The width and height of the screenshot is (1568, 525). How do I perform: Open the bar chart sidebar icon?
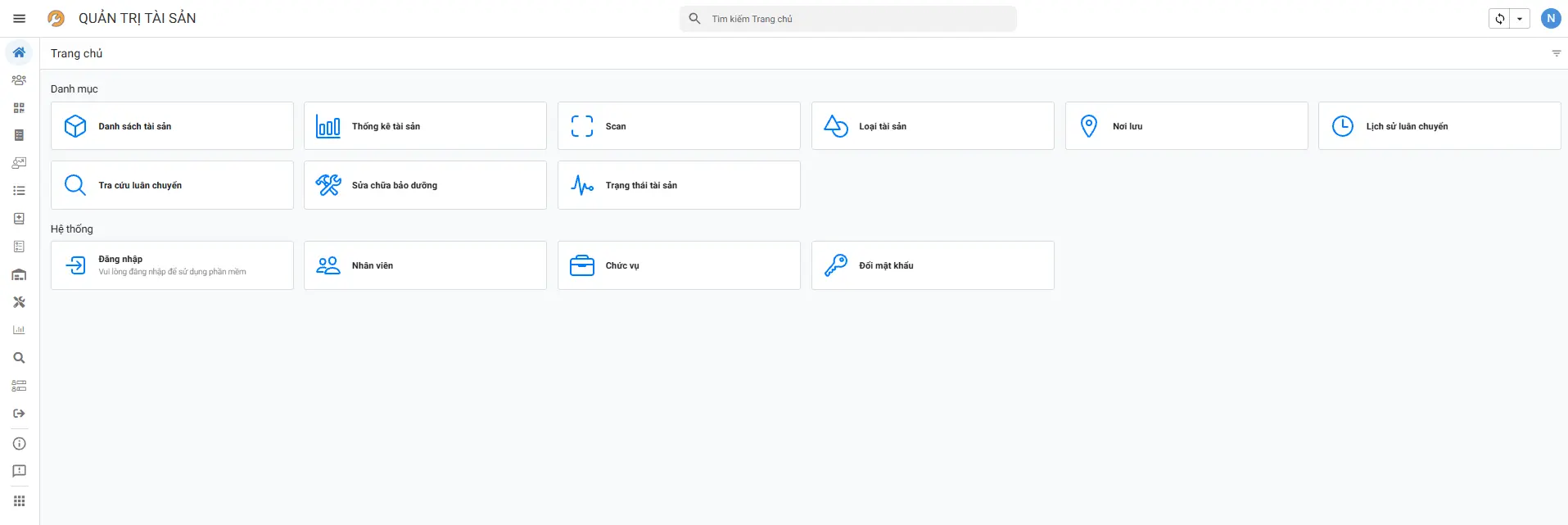[x=19, y=330]
